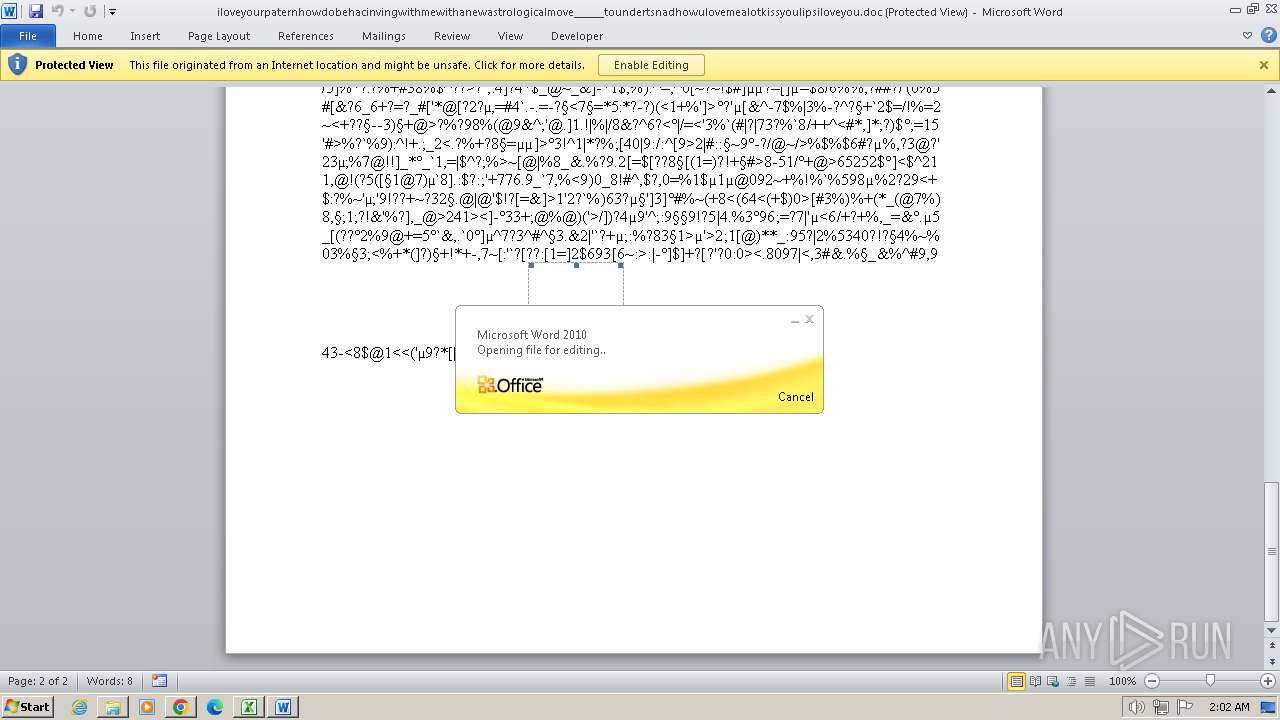
Task: Click the Save icon in Quick Access Toolbar
Action: (x=36, y=11)
